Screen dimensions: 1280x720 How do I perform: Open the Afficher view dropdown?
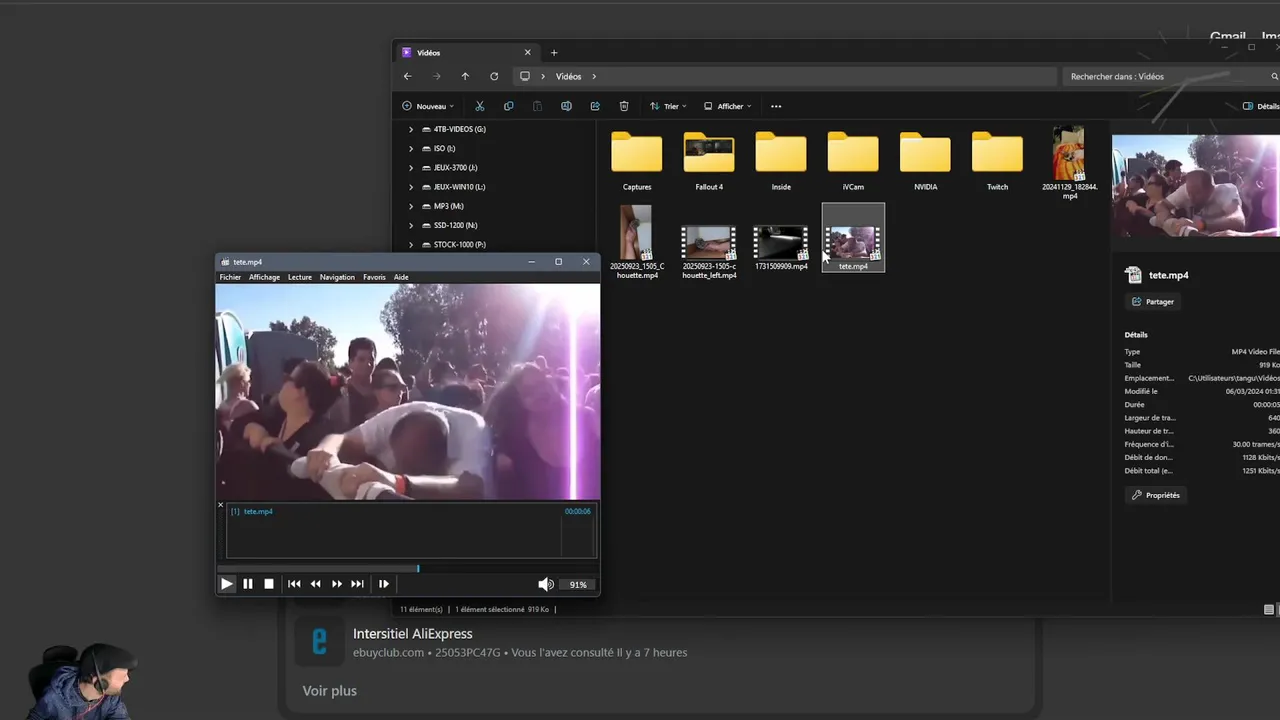point(727,106)
